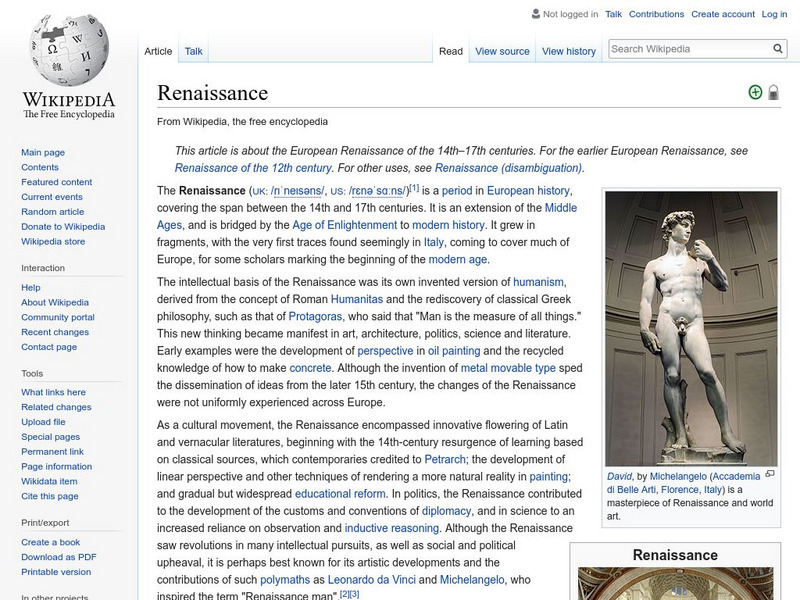Click the Create account link
This screenshot has height=600, width=800.
tap(723, 14)
